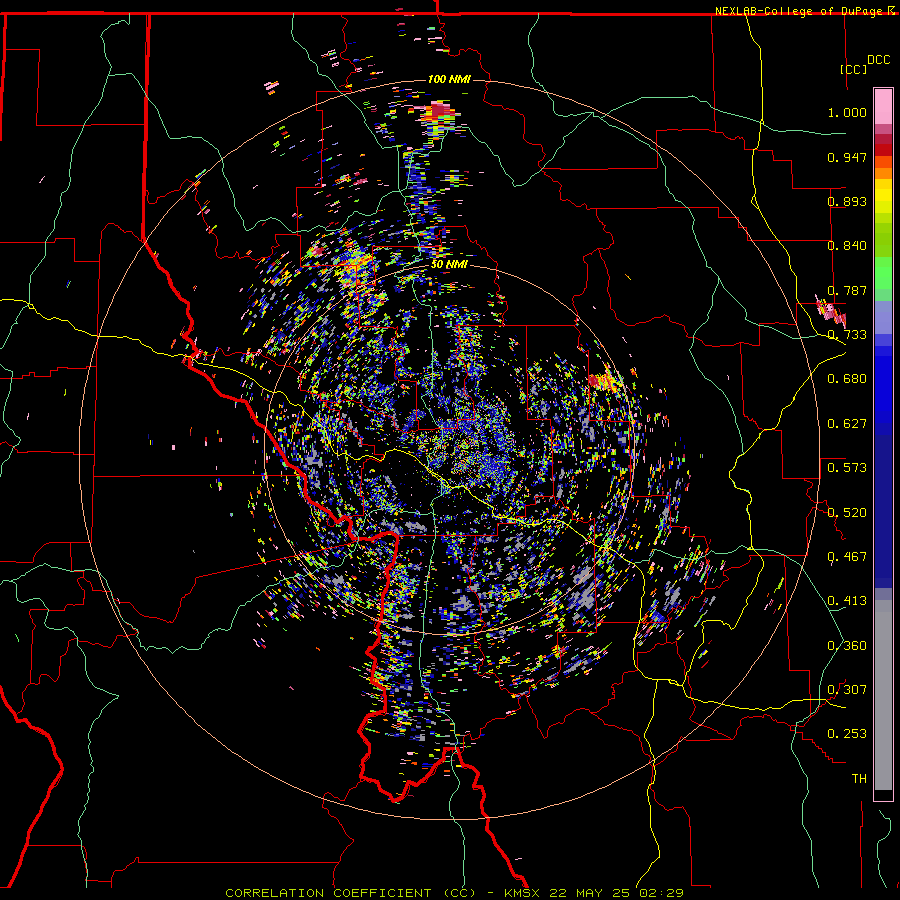Click the 22 MAY 25 02:29 timestamp

click(x=616, y=893)
